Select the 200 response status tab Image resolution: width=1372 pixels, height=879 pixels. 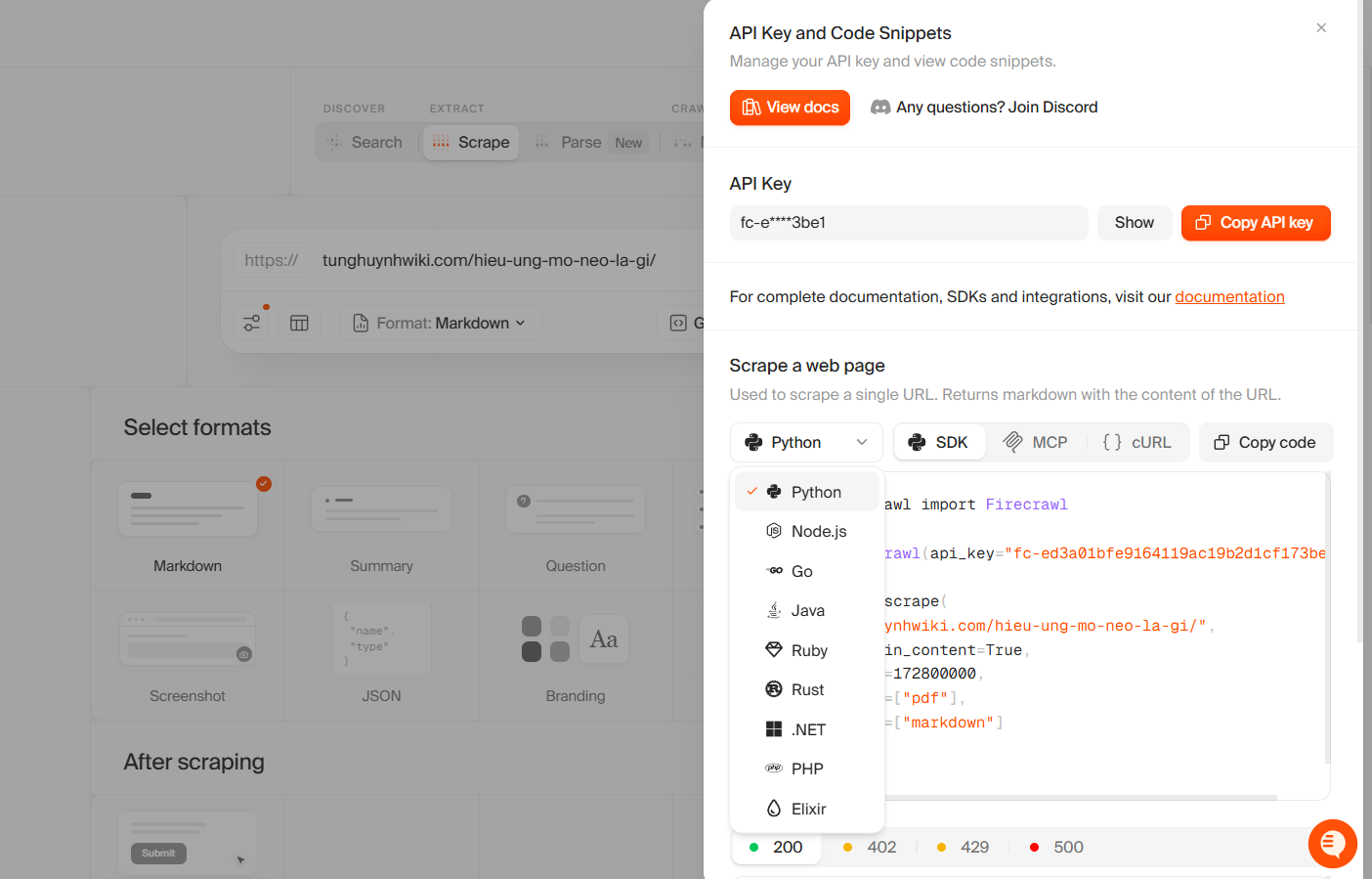pos(776,848)
